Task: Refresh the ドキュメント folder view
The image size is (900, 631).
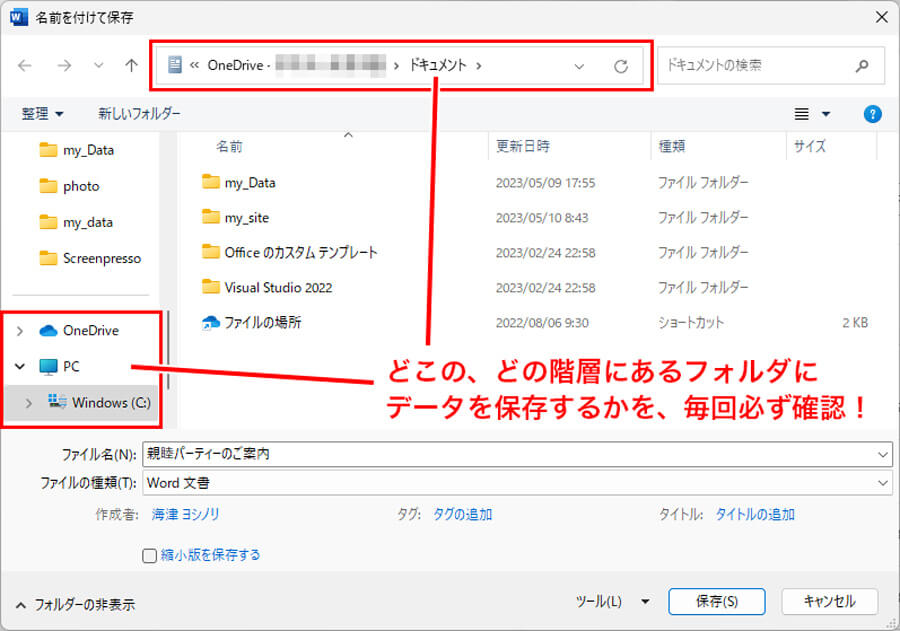Action: 620,66
